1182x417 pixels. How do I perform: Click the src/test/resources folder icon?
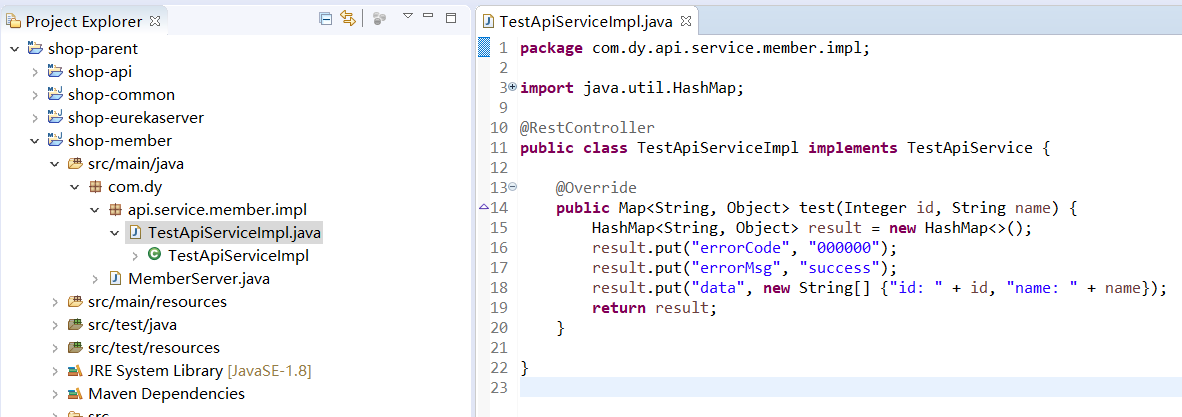click(x=75, y=348)
